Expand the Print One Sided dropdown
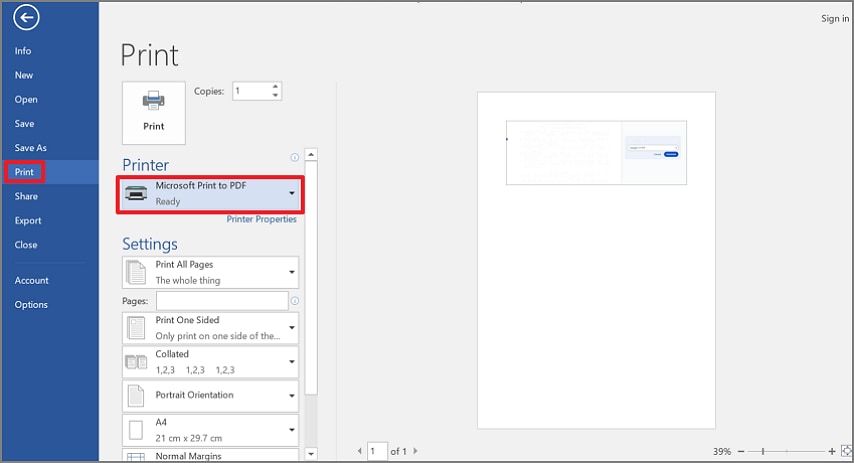The height and width of the screenshot is (463, 854). pyautogui.click(x=210, y=328)
